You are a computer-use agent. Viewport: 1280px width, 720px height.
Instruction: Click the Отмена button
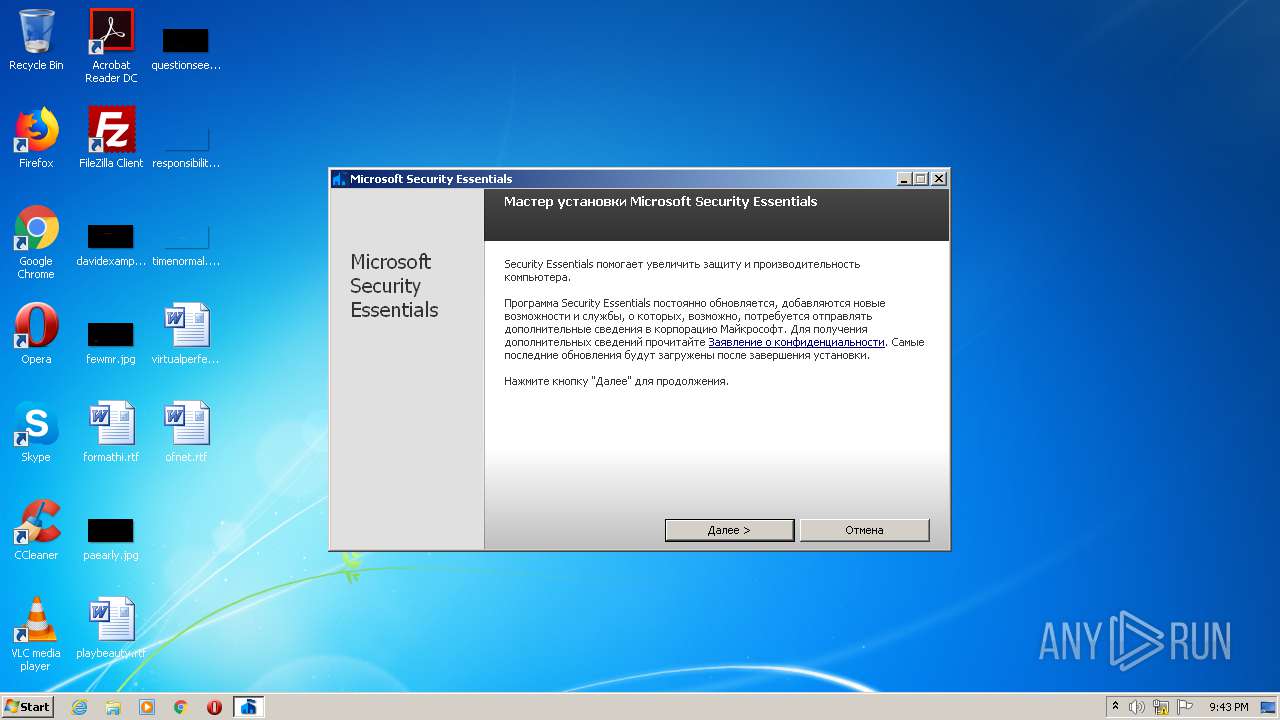click(864, 530)
